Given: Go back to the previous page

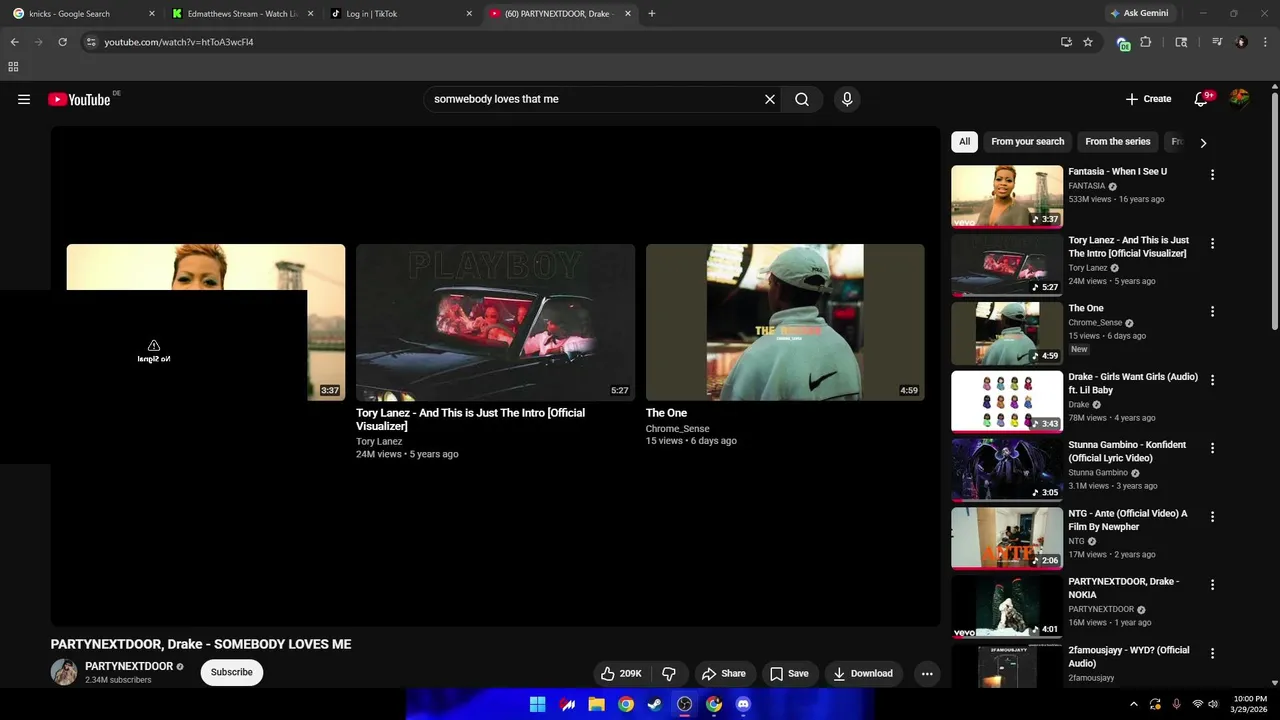Looking at the screenshot, I should (14, 42).
